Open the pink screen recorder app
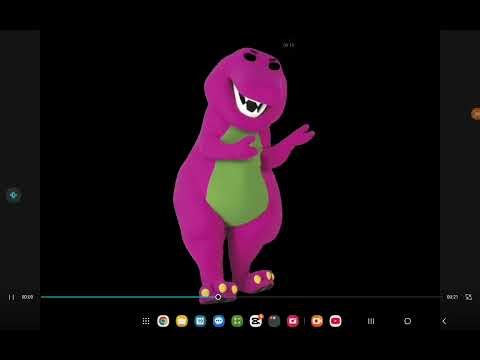 293,321
